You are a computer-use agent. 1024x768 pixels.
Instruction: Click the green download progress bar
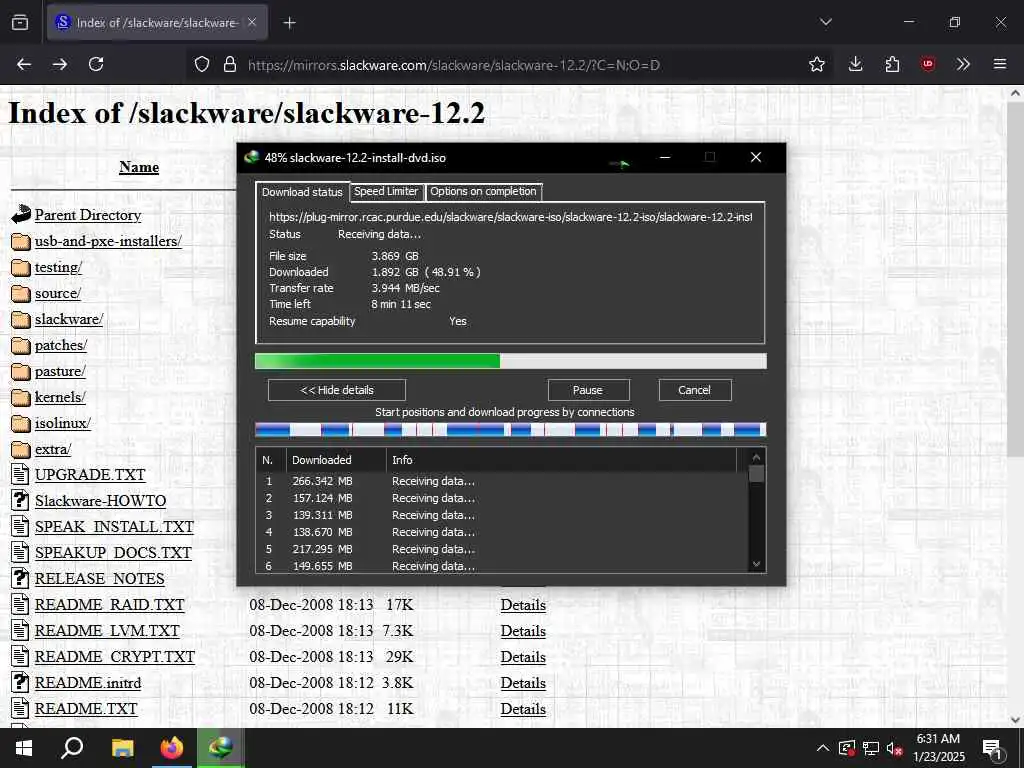click(x=511, y=361)
